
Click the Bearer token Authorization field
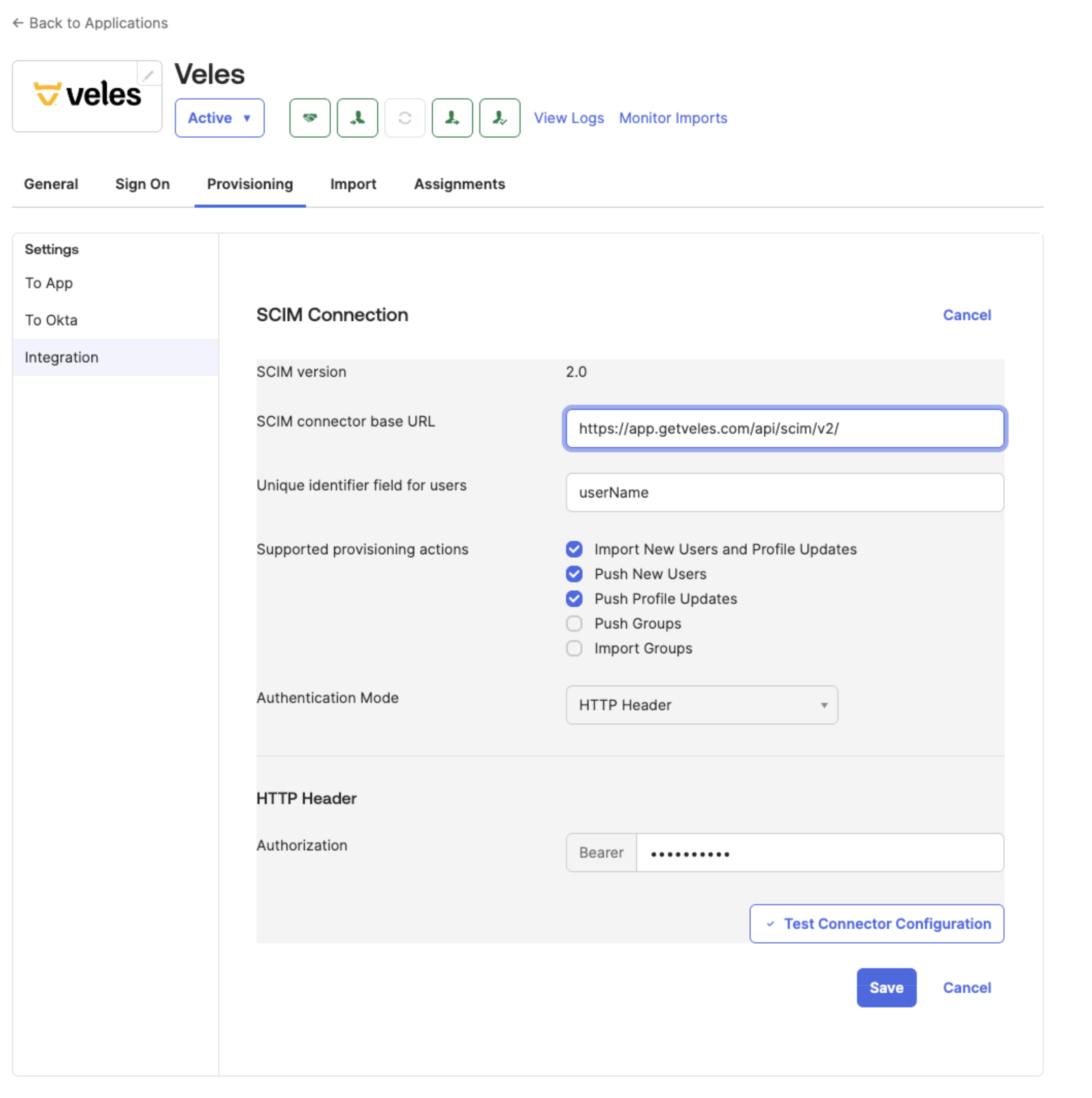(x=820, y=853)
